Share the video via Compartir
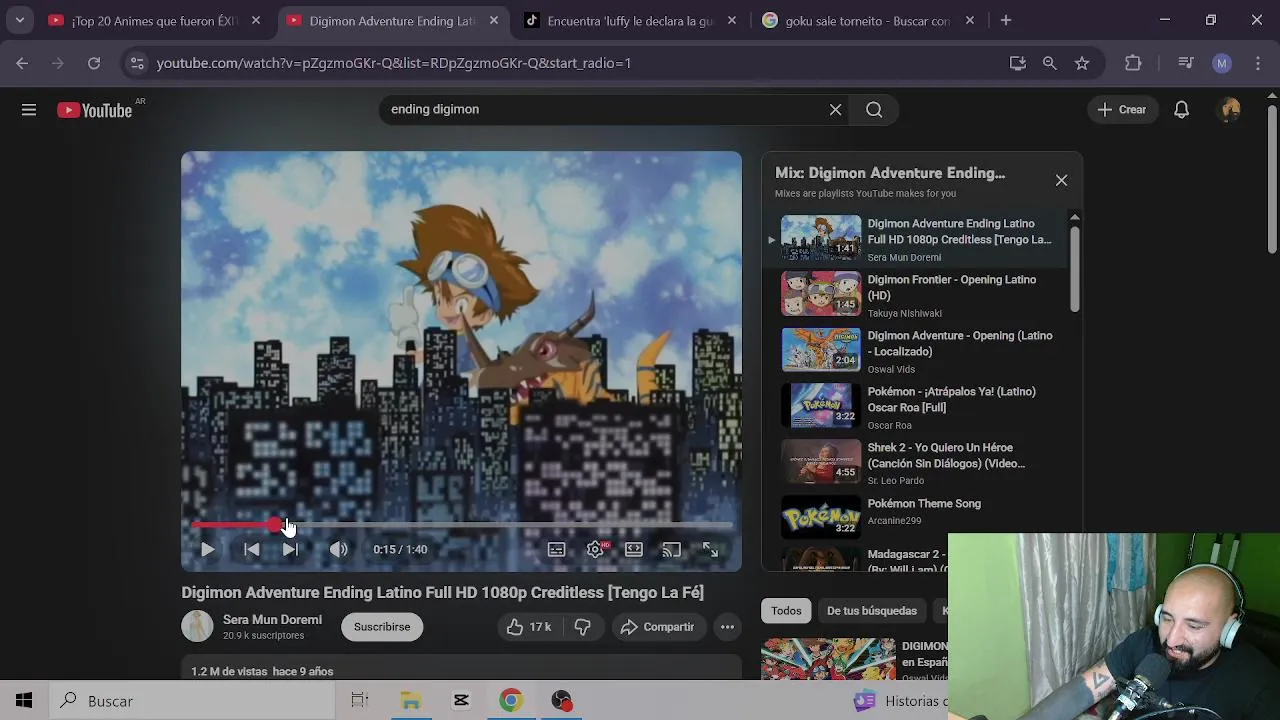Image resolution: width=1280 pixels, height=720 pixels. (657, 627)
